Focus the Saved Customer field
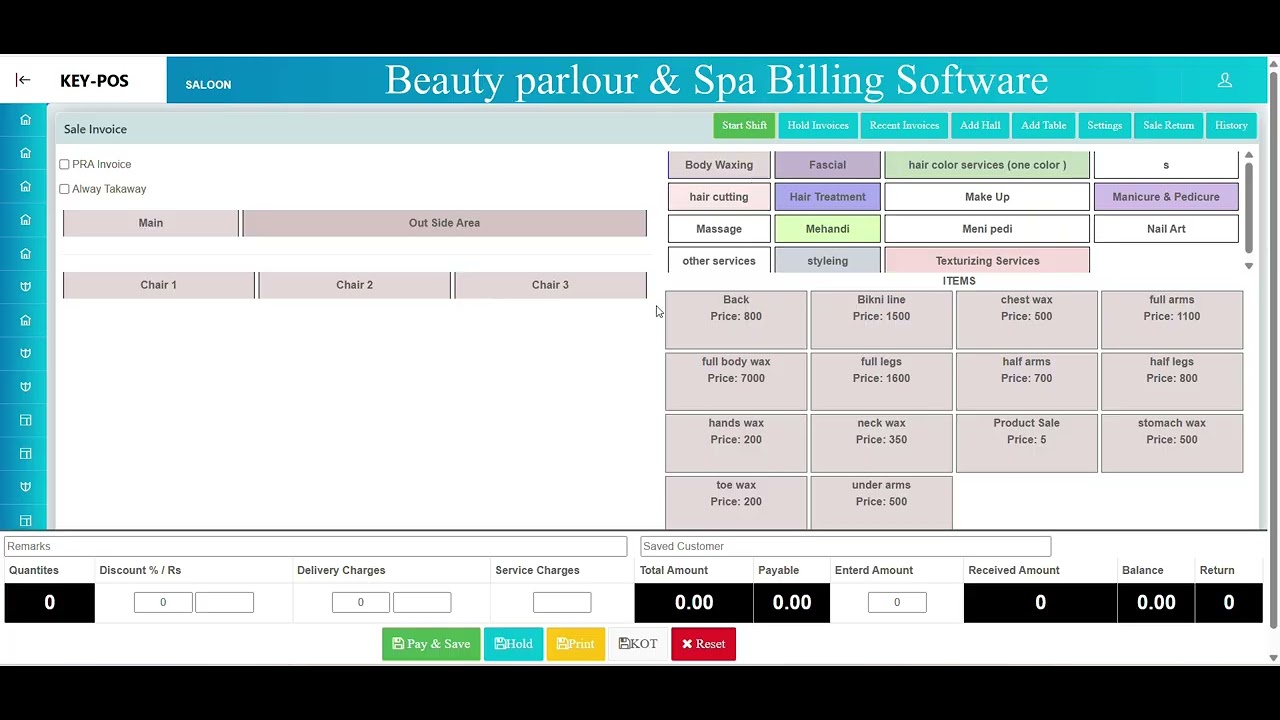1280x720 pixels. [846, 547]
